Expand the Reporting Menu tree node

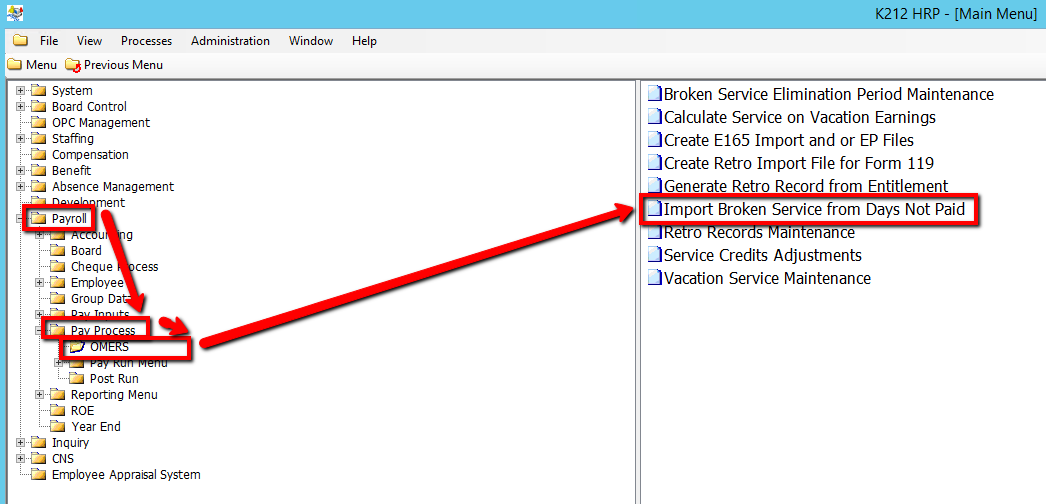(40, 395)
